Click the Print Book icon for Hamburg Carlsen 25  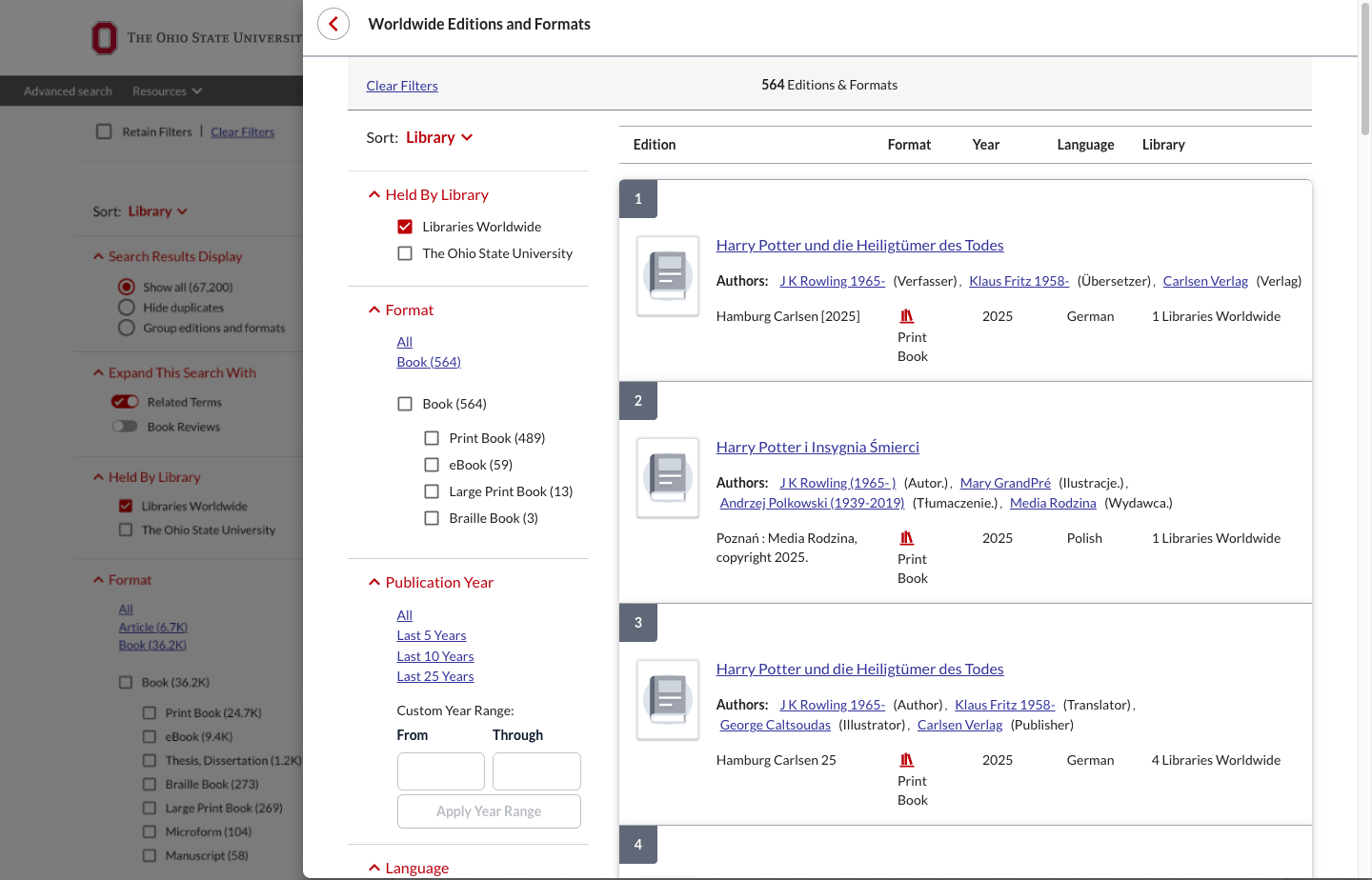click(907, 760)
